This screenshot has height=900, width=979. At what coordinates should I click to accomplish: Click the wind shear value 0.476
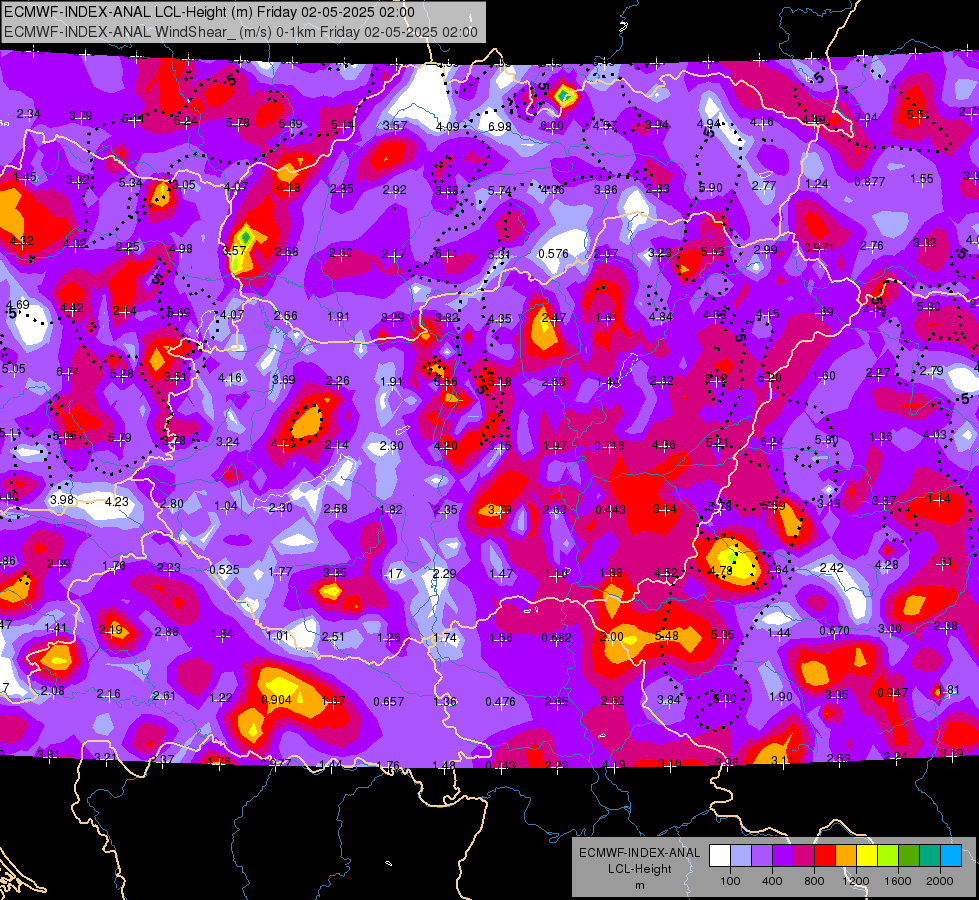501,701
